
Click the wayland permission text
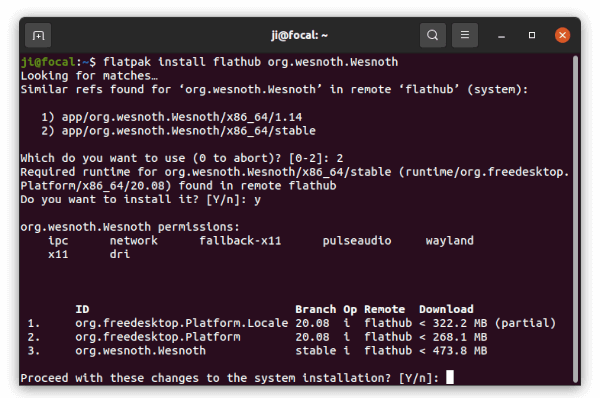tap(450, 240)
